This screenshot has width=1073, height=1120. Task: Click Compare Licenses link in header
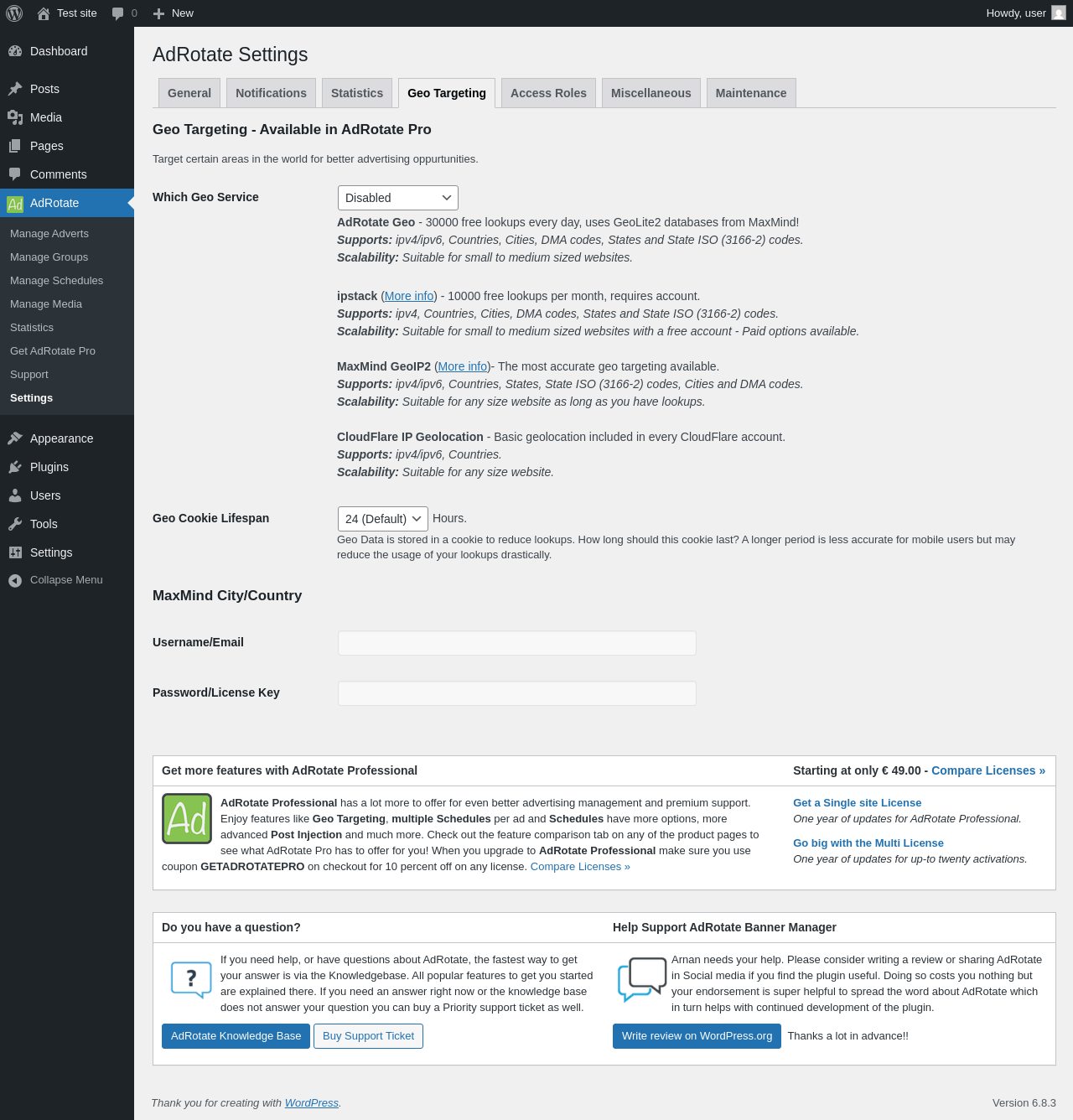[988, 770]
